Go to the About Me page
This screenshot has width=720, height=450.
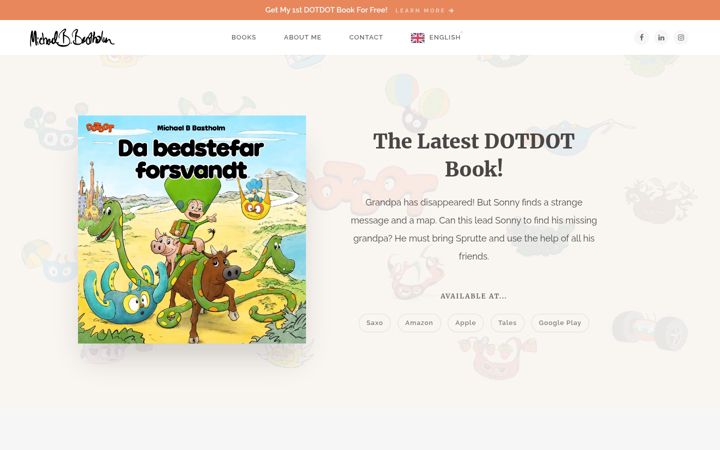pyautogui.click(x=303, y=37)
